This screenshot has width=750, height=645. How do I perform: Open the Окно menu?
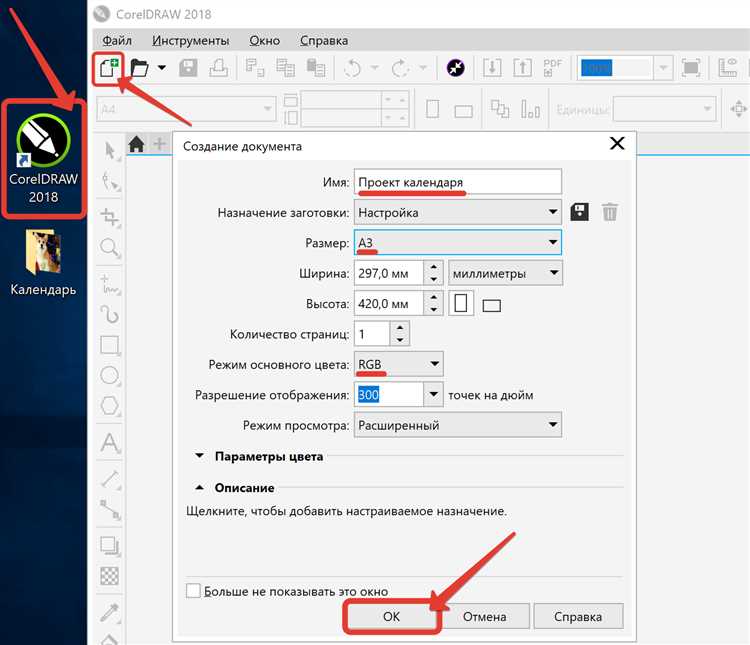265,41
